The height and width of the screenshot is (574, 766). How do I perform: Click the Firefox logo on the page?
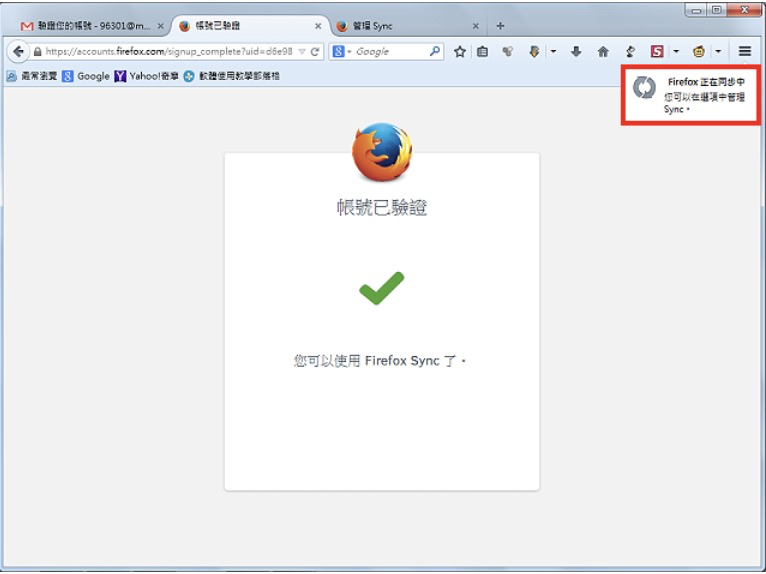[x=382, y=151]
